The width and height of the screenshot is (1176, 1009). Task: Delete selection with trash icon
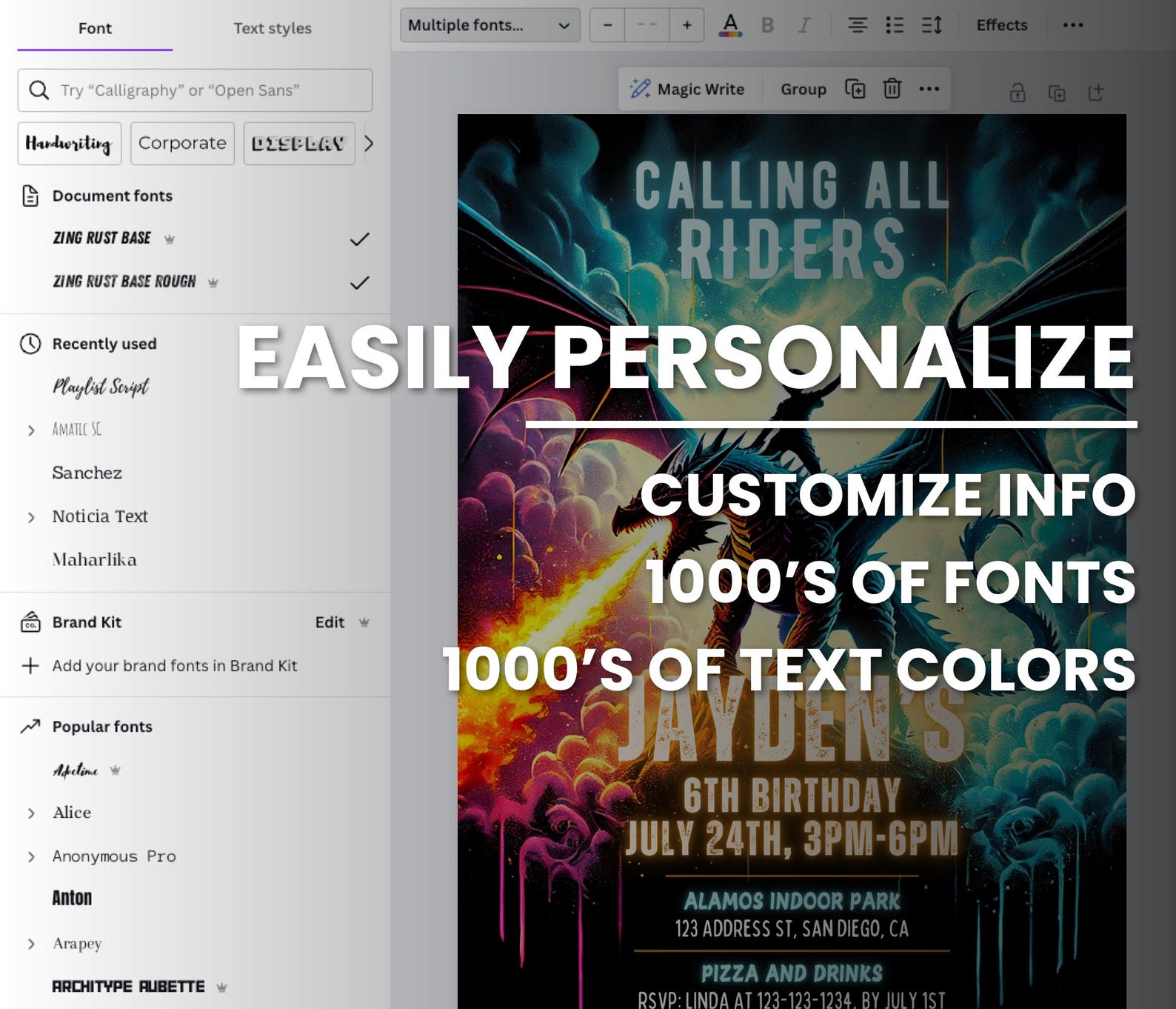[892, 89]
